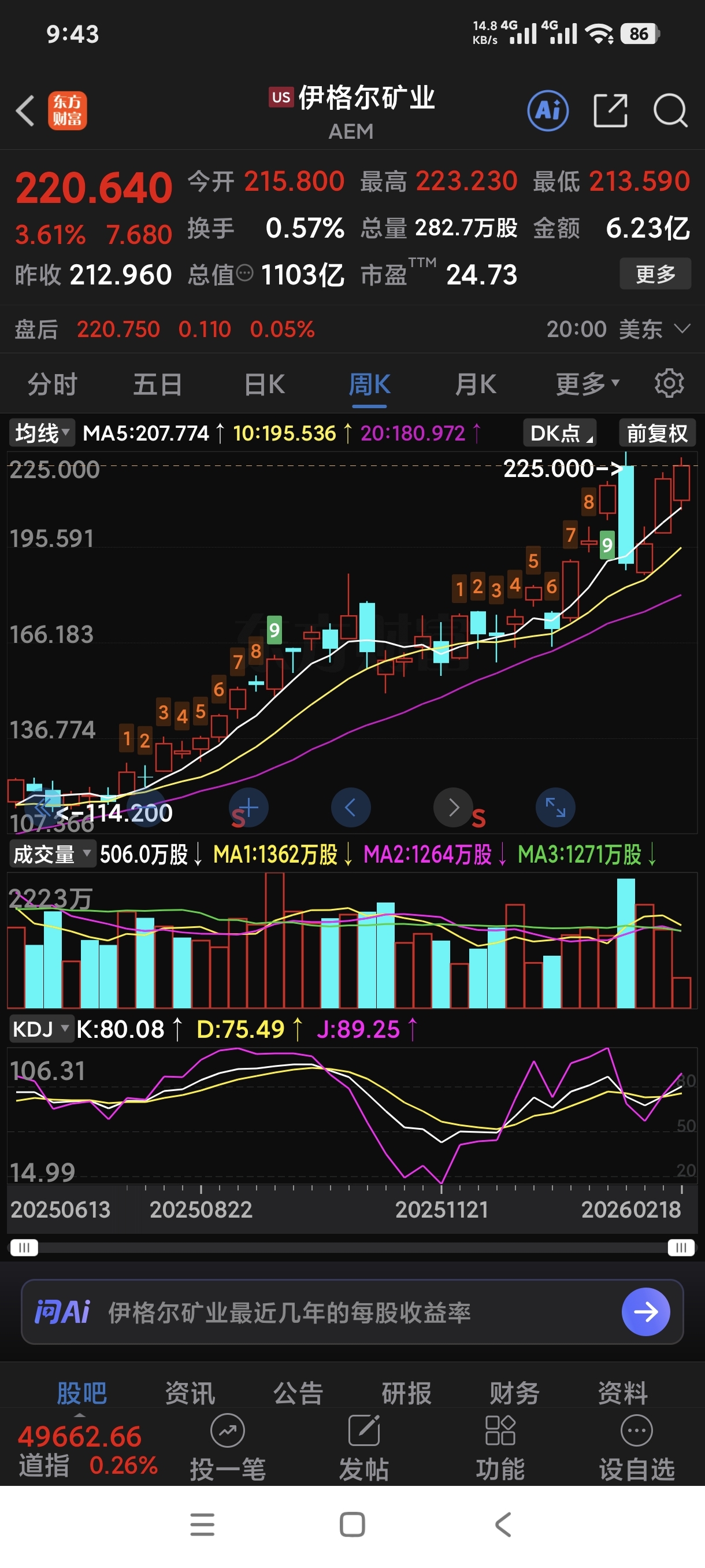
Task: Tap the 114.200 low price marker
Action: 114,813
